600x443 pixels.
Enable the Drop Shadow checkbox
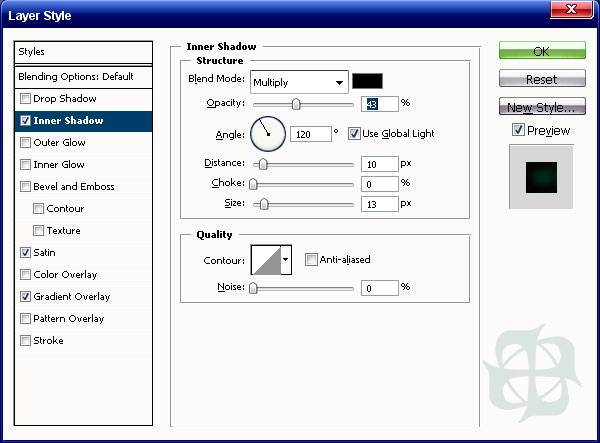coord(25,99)
